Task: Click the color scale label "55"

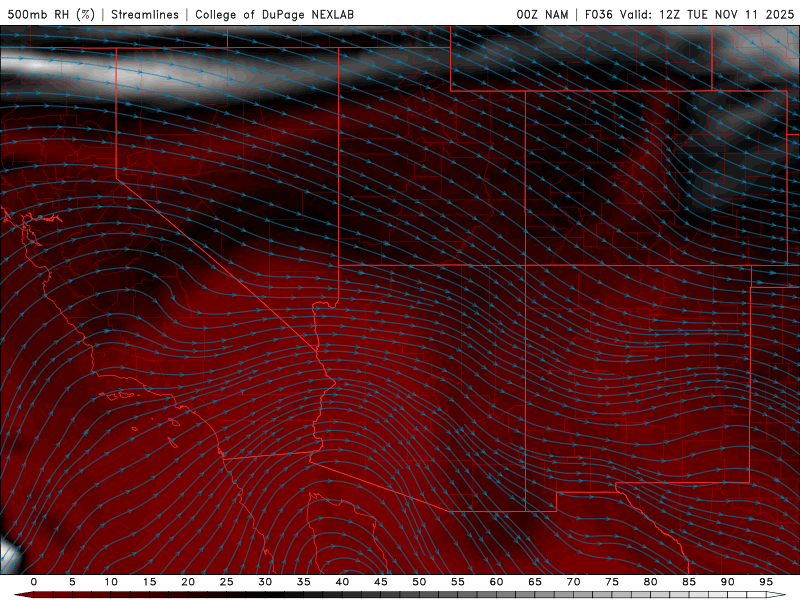Action: pyautogui.click(x=458, y=582)
